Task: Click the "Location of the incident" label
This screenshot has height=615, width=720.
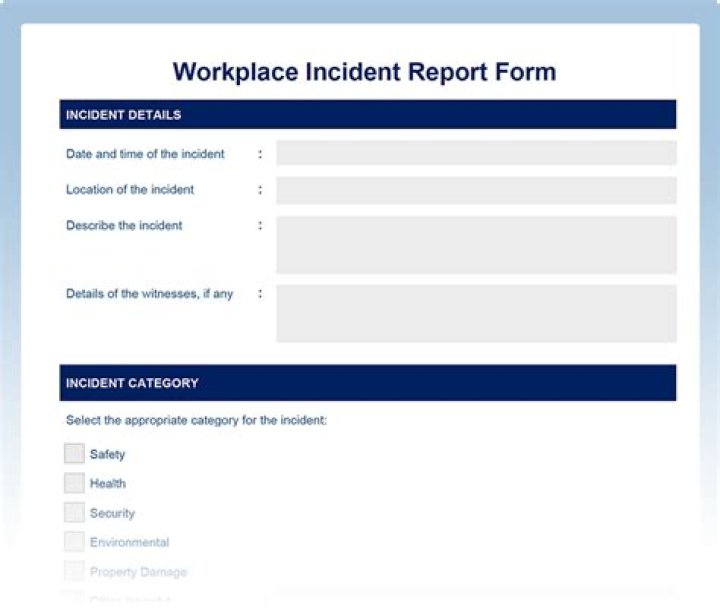Action: (x=130, y=190)
